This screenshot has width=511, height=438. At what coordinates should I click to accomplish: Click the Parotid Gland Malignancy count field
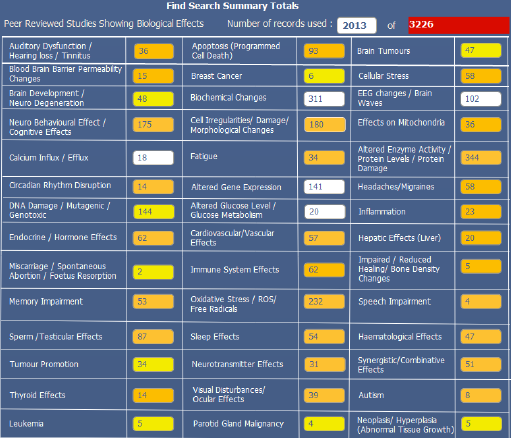tap(324, 424)
